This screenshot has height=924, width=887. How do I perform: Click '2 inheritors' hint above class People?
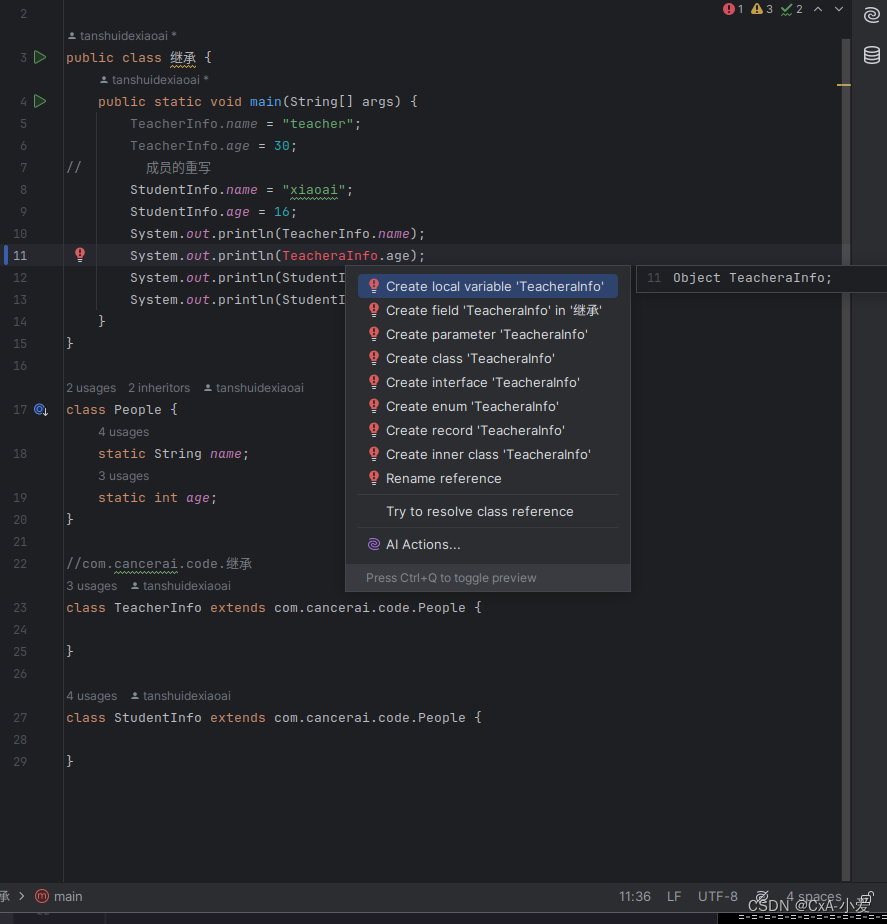coord(159,388)
